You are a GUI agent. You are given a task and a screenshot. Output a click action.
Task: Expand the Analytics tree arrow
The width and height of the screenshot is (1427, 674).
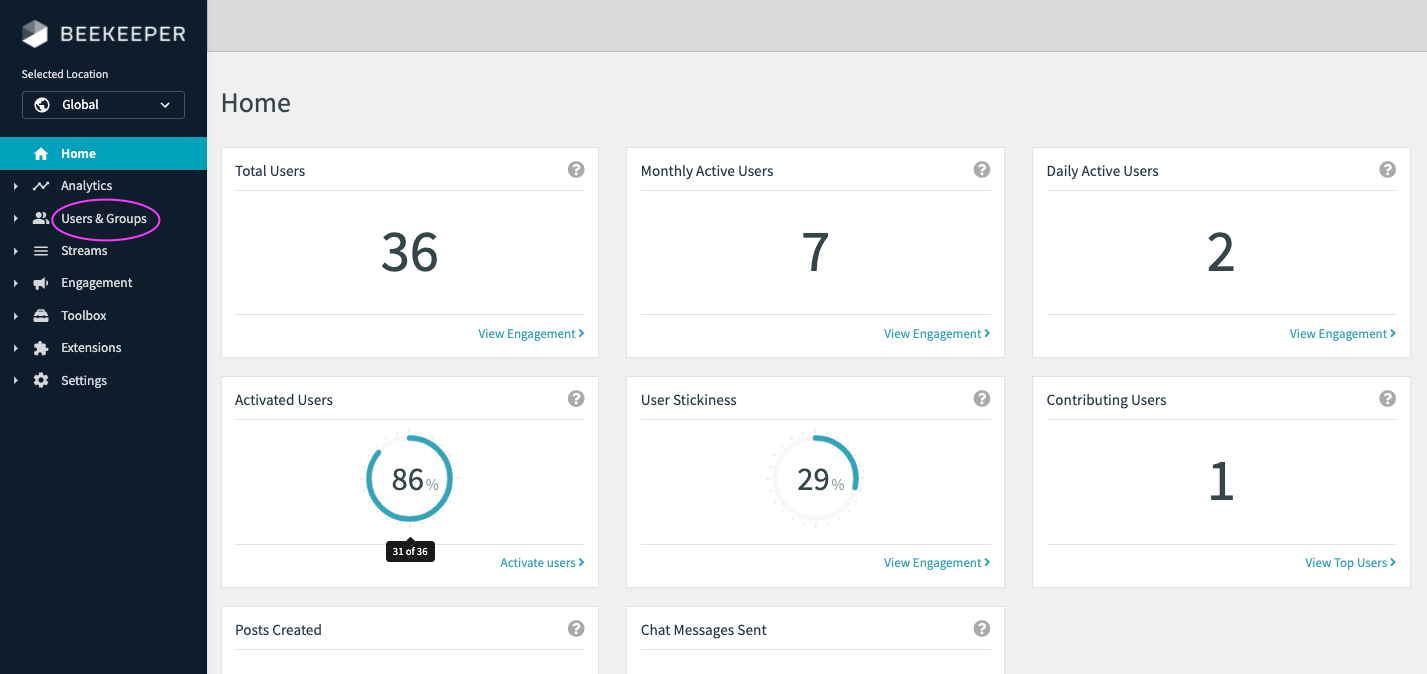point(15,186)
